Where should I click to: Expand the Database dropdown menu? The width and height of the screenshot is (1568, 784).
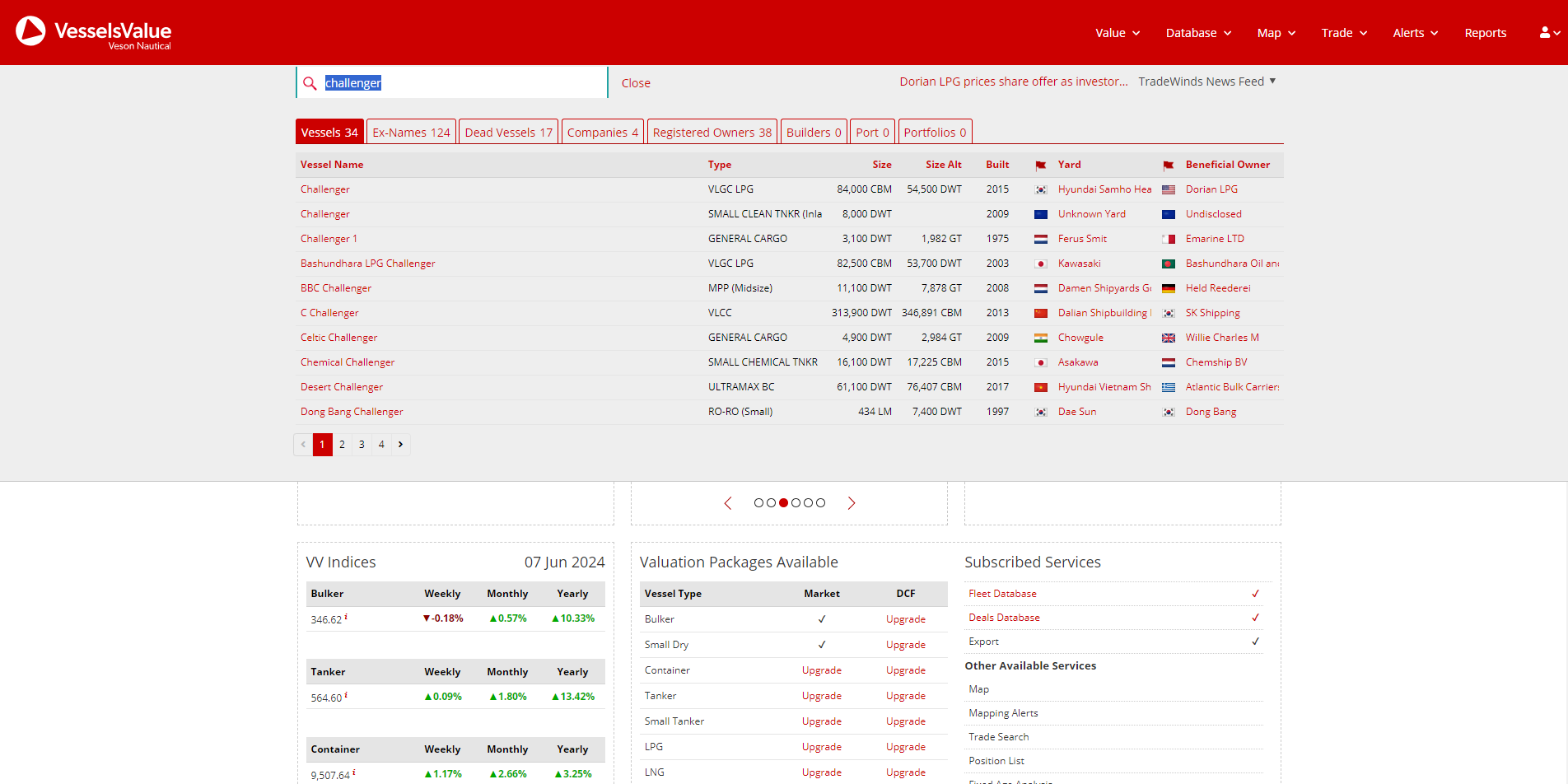pyautogui.click(x=1198, y=33)
